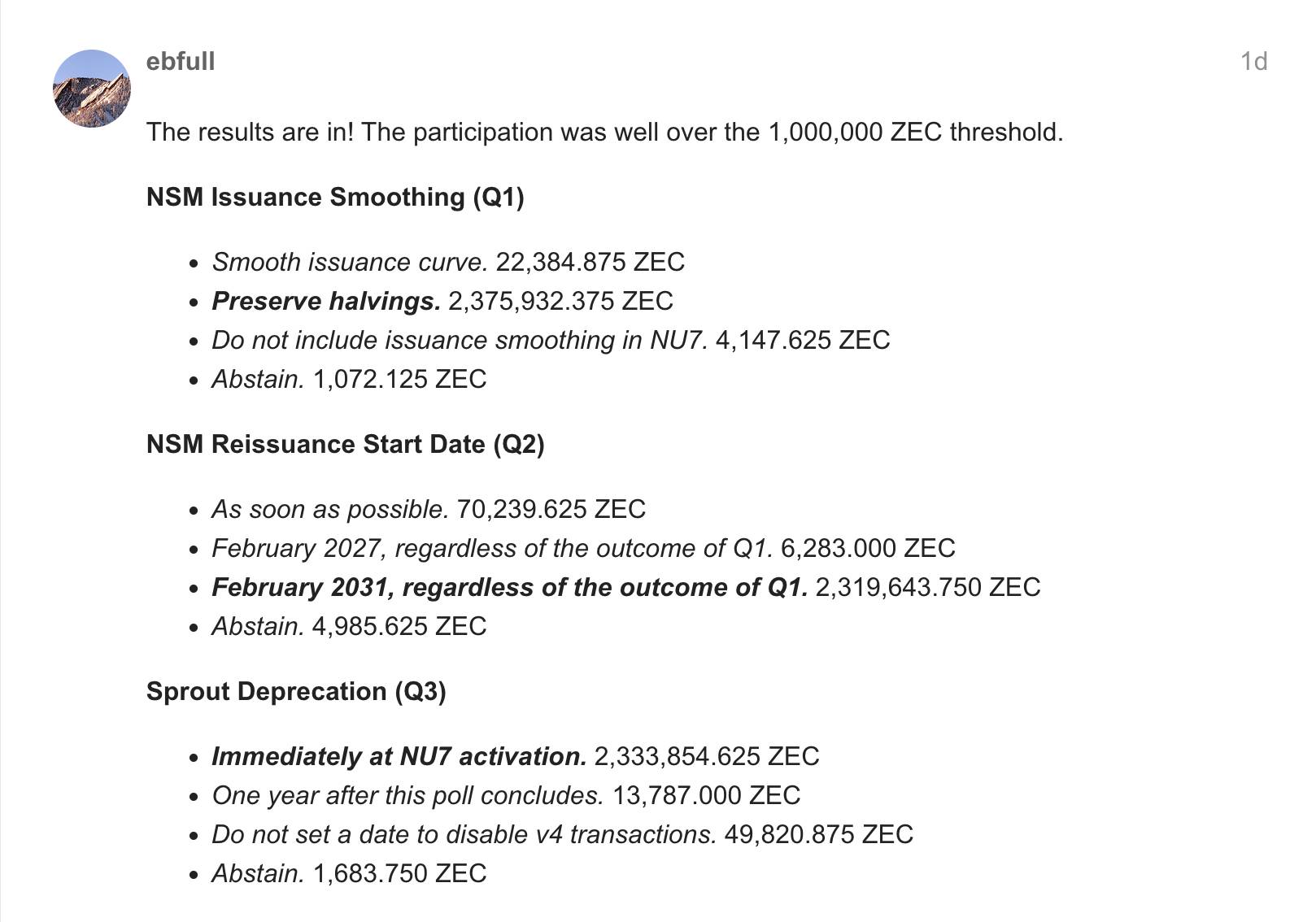Select the Q2 Abstain 4,985.625 ZEC line
Screen dimensions: 1316x922
tap(349, 627)
